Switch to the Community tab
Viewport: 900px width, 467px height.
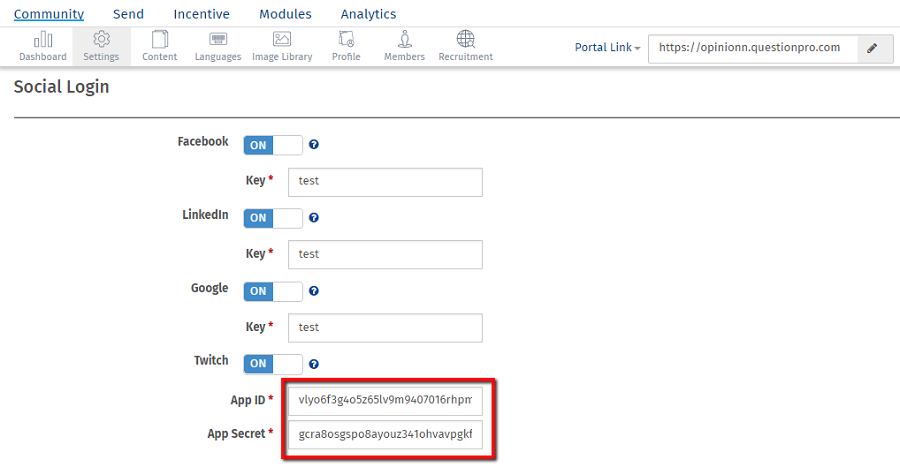[x=49, y=14]
